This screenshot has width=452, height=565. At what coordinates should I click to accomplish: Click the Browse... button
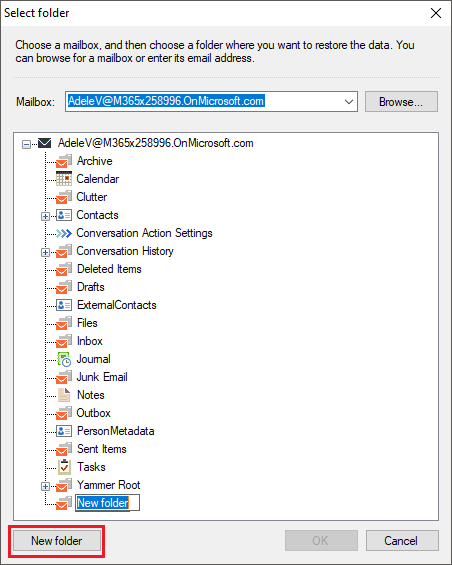(401, 102)
